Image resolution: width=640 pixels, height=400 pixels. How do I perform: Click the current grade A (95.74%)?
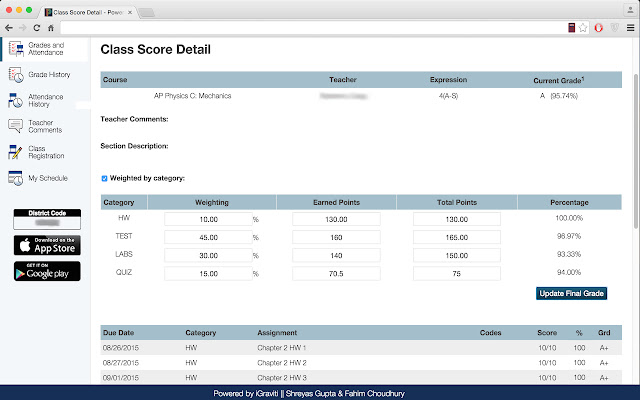[x=558, y=96]
